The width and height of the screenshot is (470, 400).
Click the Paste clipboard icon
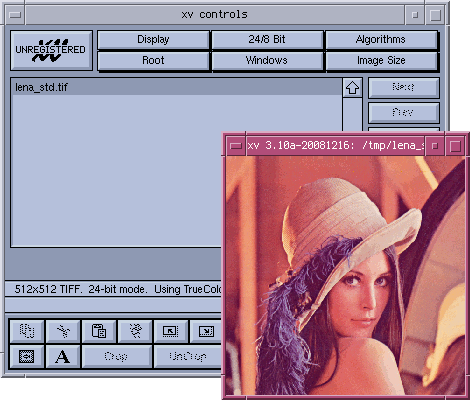point(99,331)
